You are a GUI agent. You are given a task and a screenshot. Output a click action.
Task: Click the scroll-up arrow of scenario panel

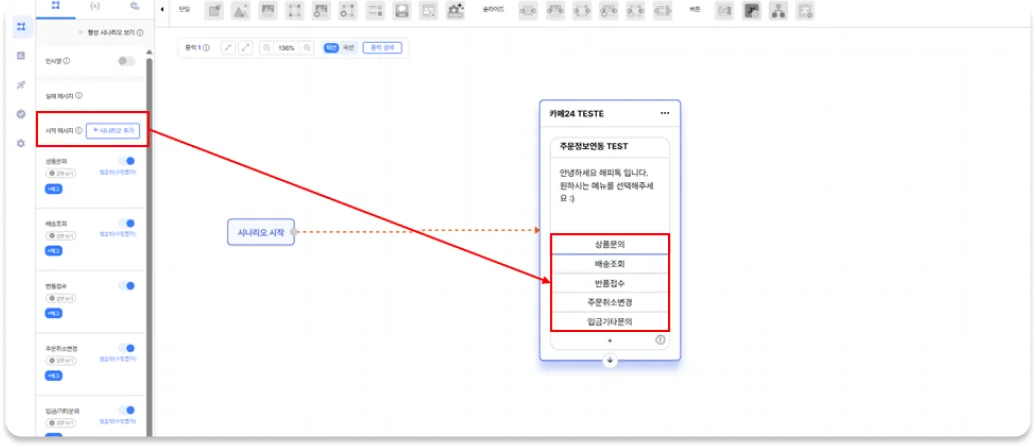pos(149,52)
